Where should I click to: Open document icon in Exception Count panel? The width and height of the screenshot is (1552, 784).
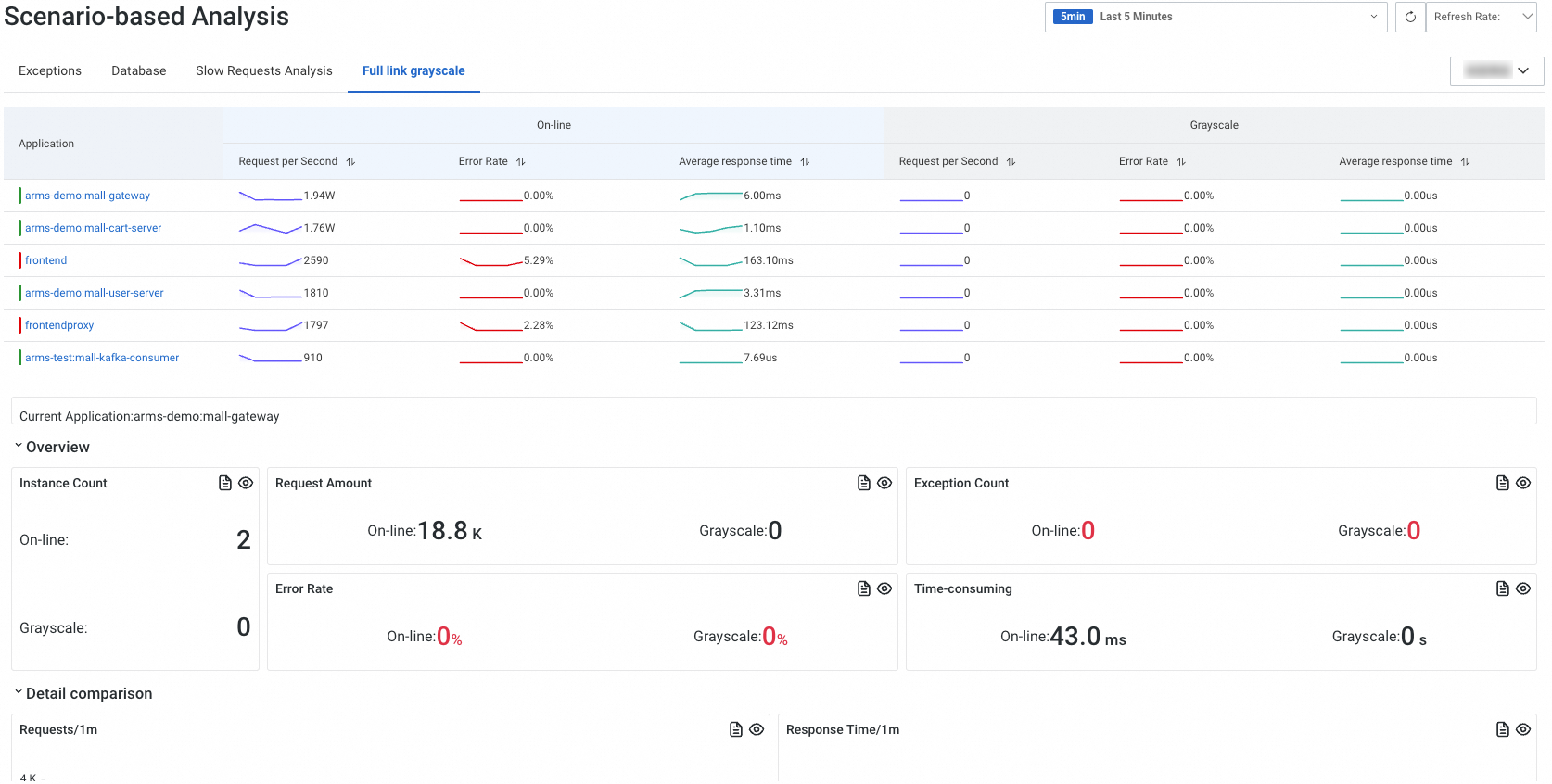point(1502,483)
